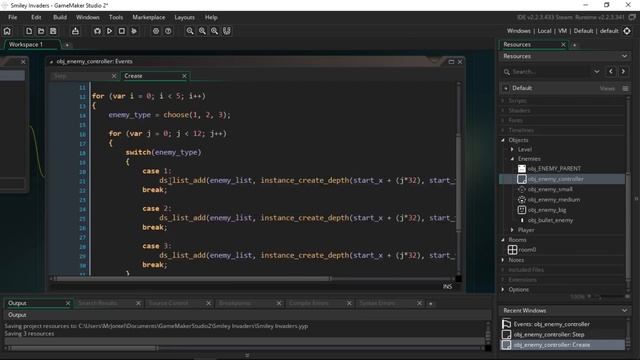Open Events: obj_enemy_controller recent window

tap(551, 324)
